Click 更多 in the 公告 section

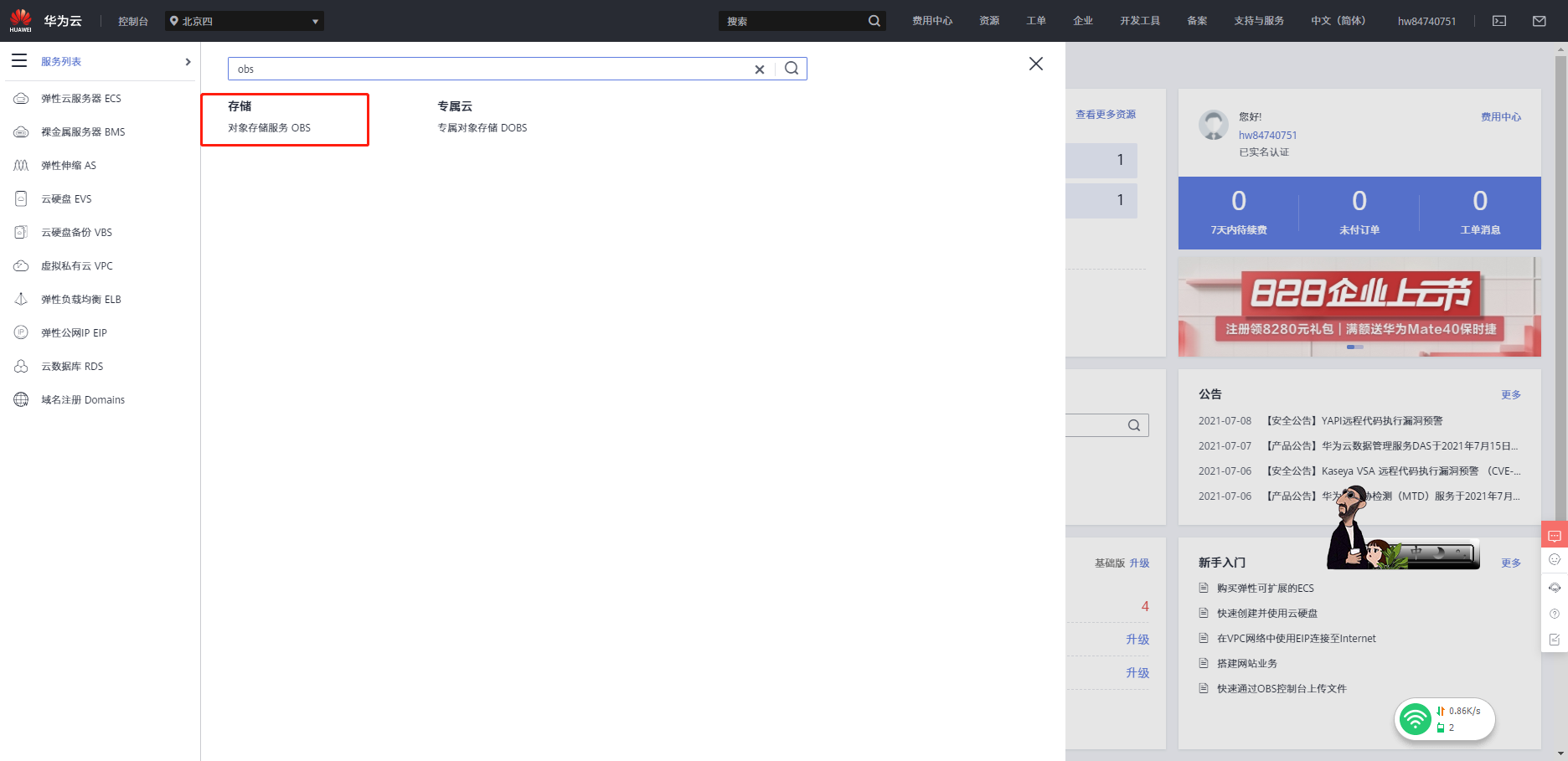pyautogui.click(x=1511, y=394)
